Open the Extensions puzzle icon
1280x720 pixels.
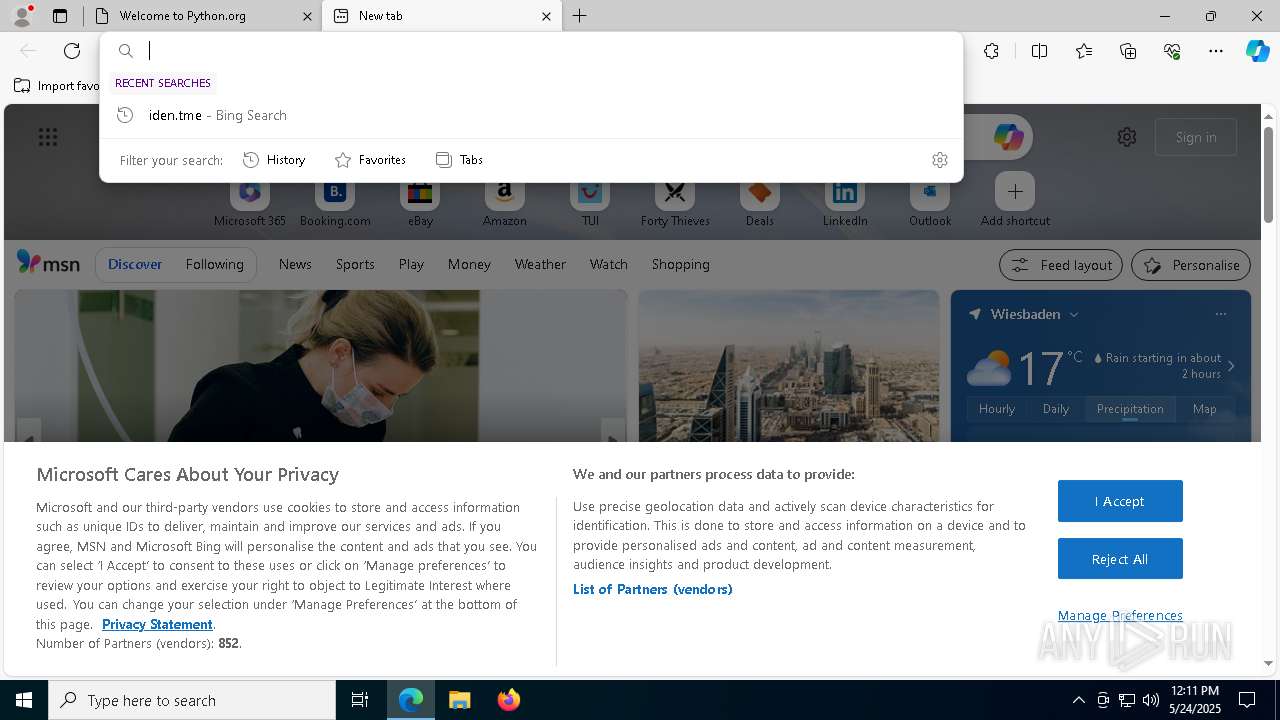point(991,51)
